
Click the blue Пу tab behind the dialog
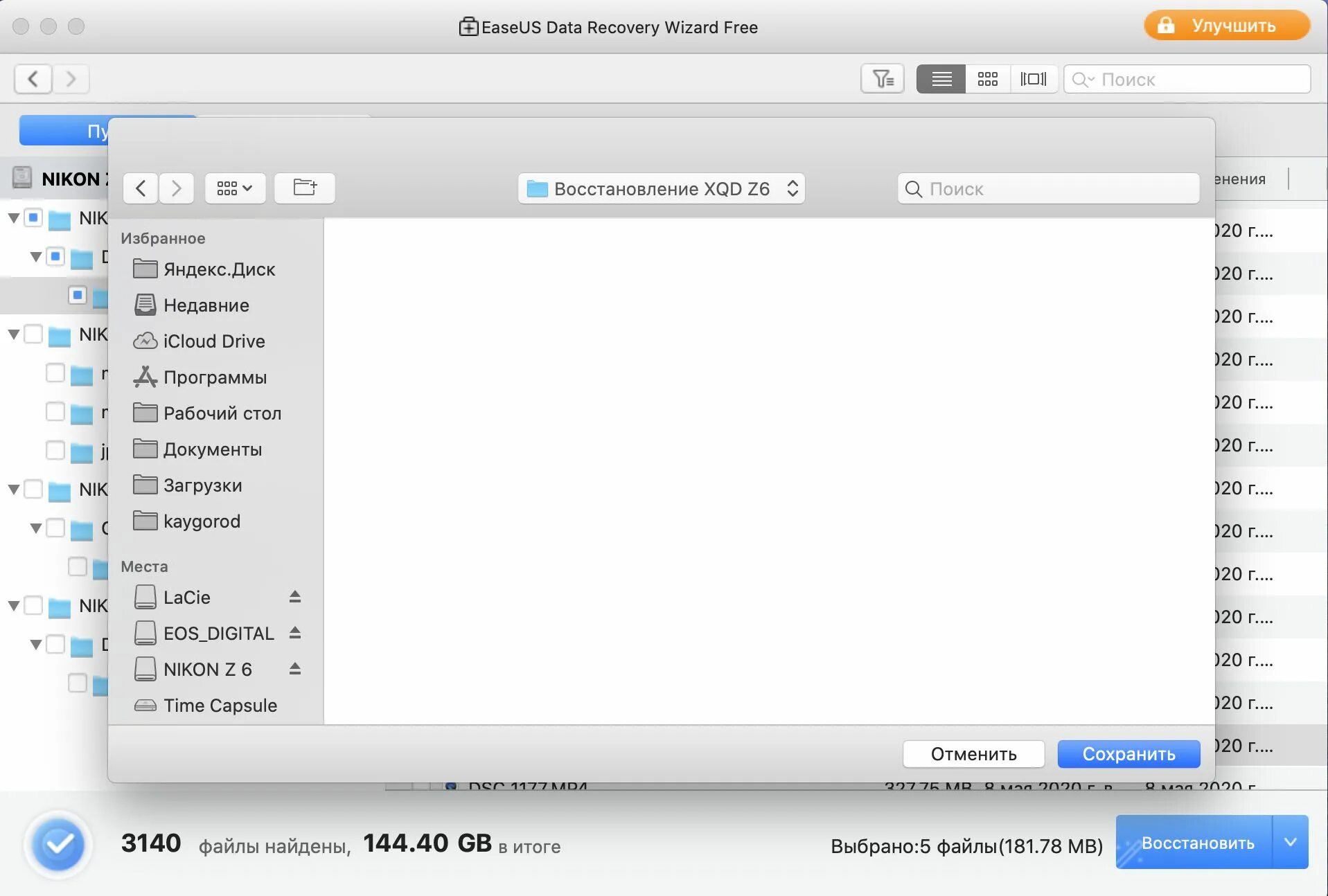point(64,130)
